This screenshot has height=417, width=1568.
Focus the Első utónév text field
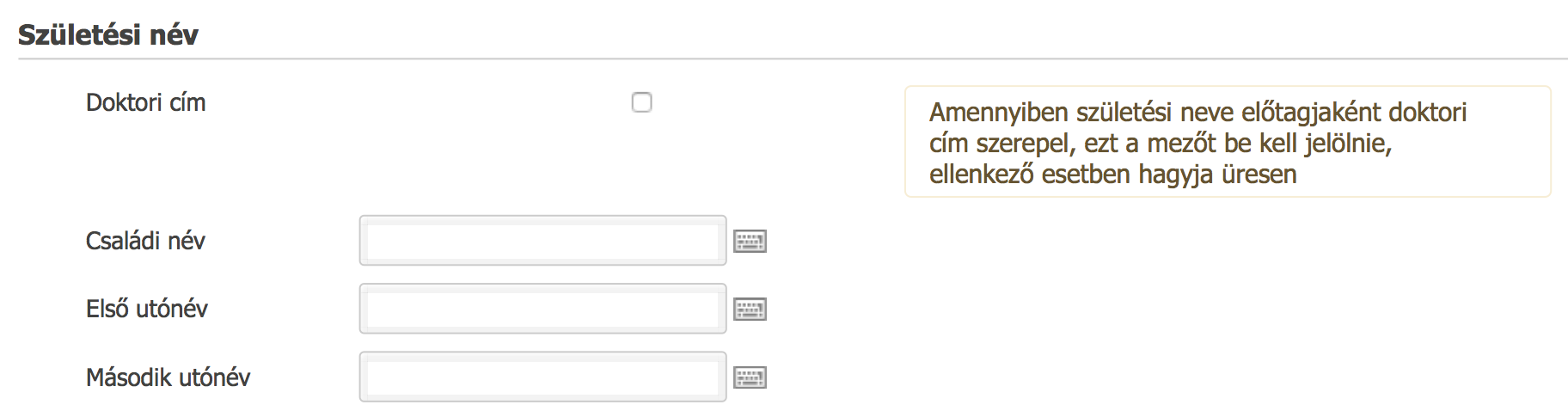pyautogui.click(x=542, y=309)
